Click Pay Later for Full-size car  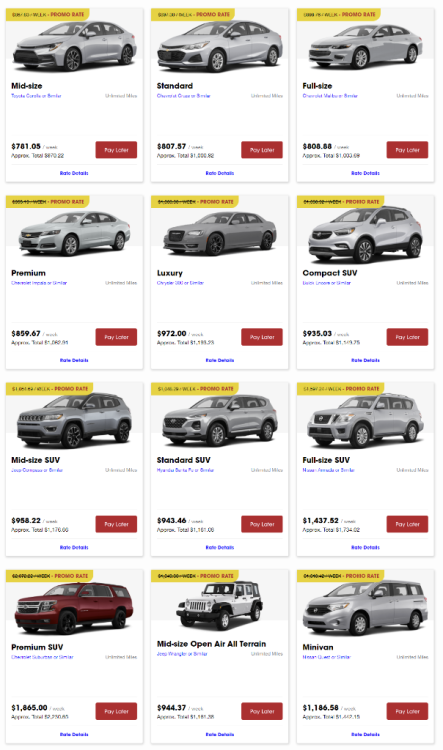[407, 150]
